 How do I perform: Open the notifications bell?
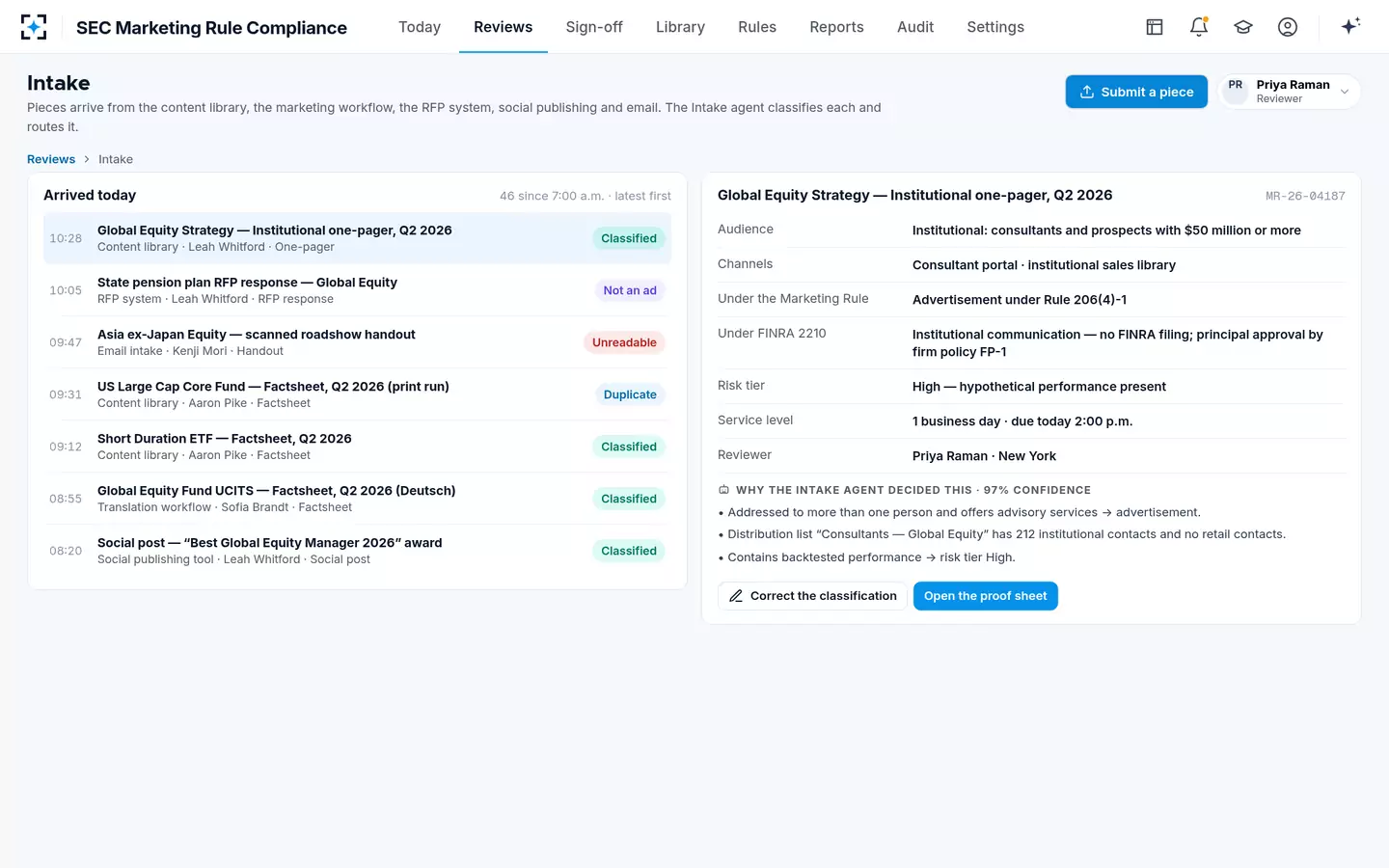click(1199, 27)
